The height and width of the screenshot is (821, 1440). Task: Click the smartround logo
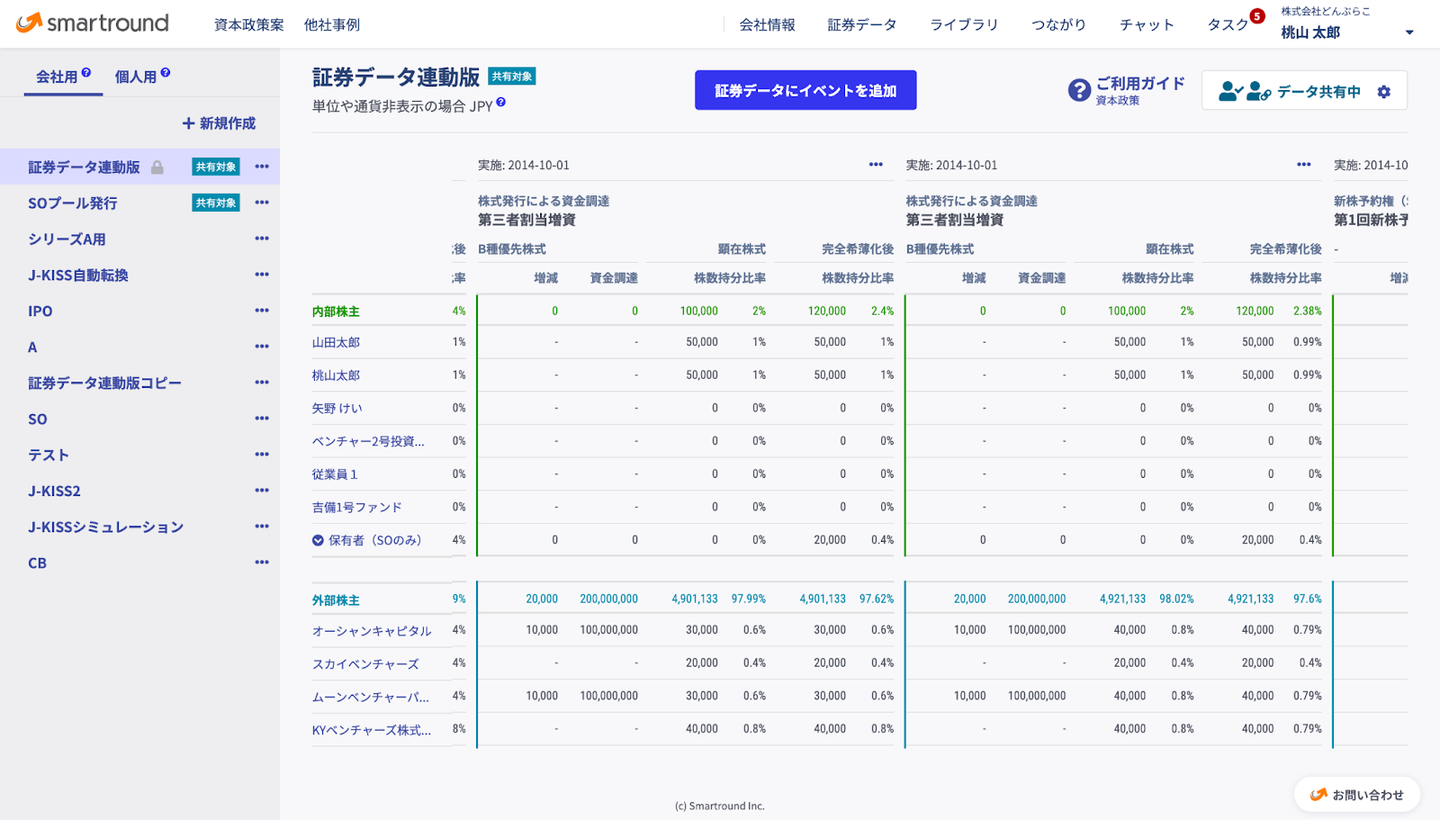point(92,23)
